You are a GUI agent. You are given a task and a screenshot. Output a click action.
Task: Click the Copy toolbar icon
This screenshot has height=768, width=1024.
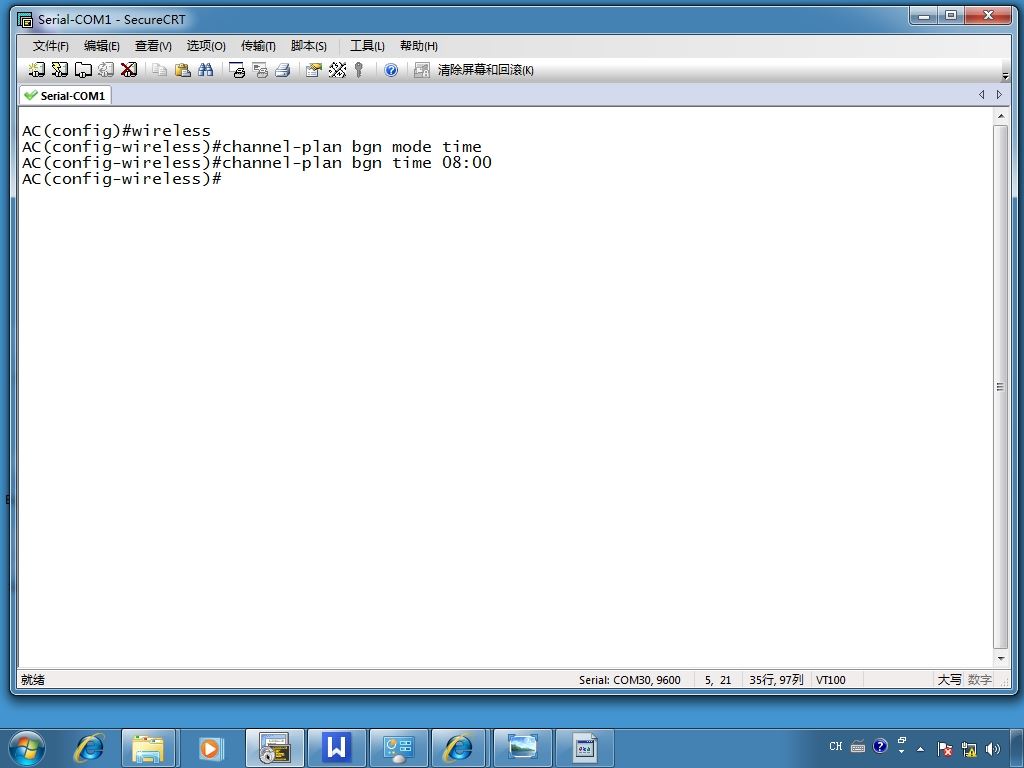(159, 69)
